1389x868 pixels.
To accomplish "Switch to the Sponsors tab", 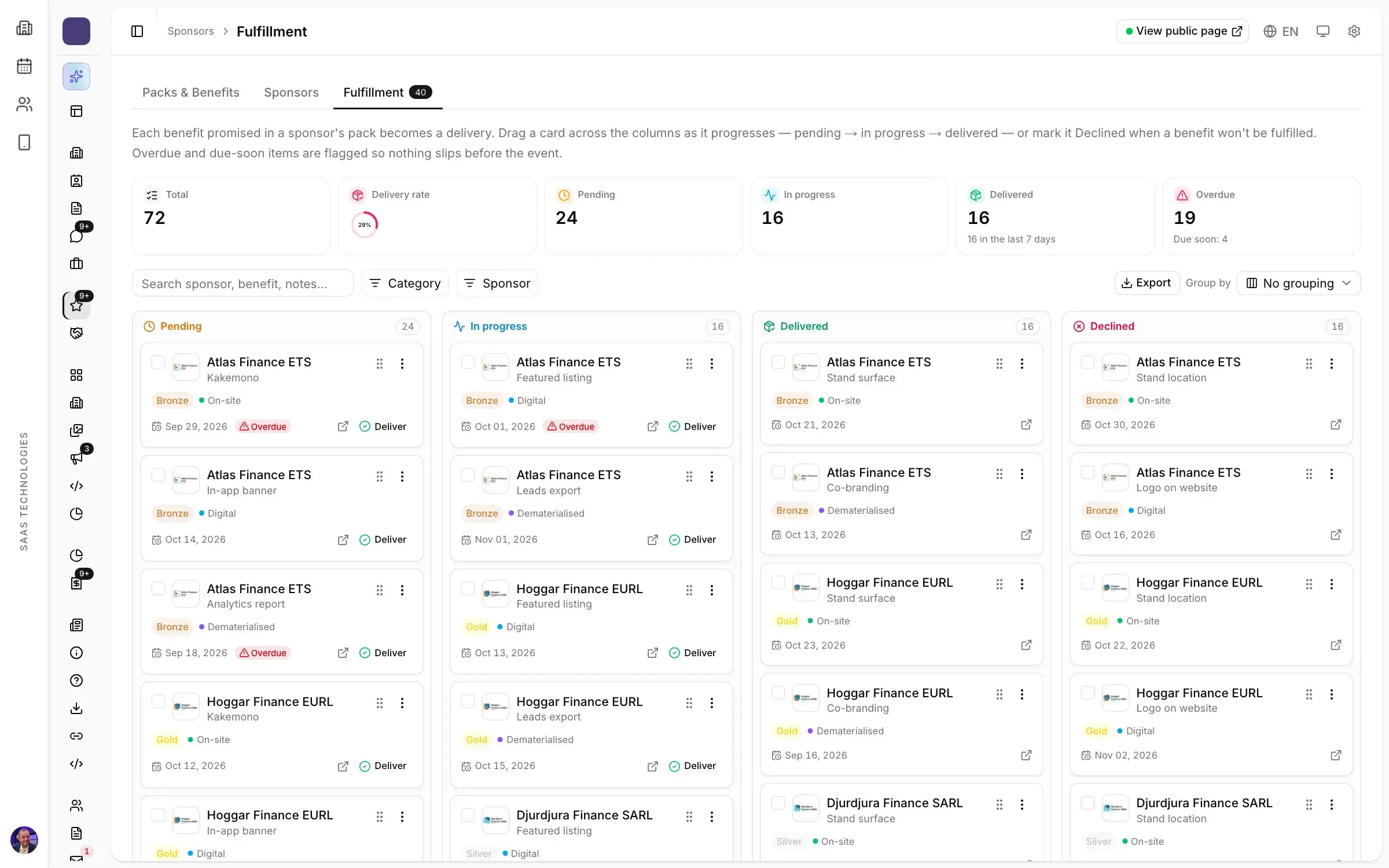I will click(291, 92).
